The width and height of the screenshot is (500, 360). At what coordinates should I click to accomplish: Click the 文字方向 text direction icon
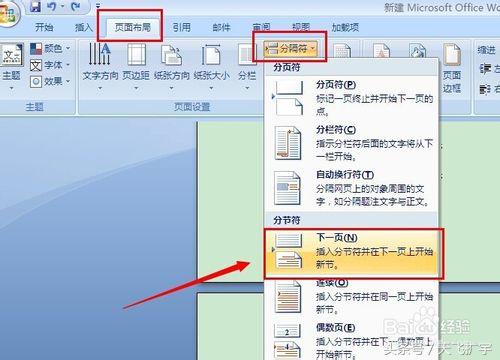(100, 55)
